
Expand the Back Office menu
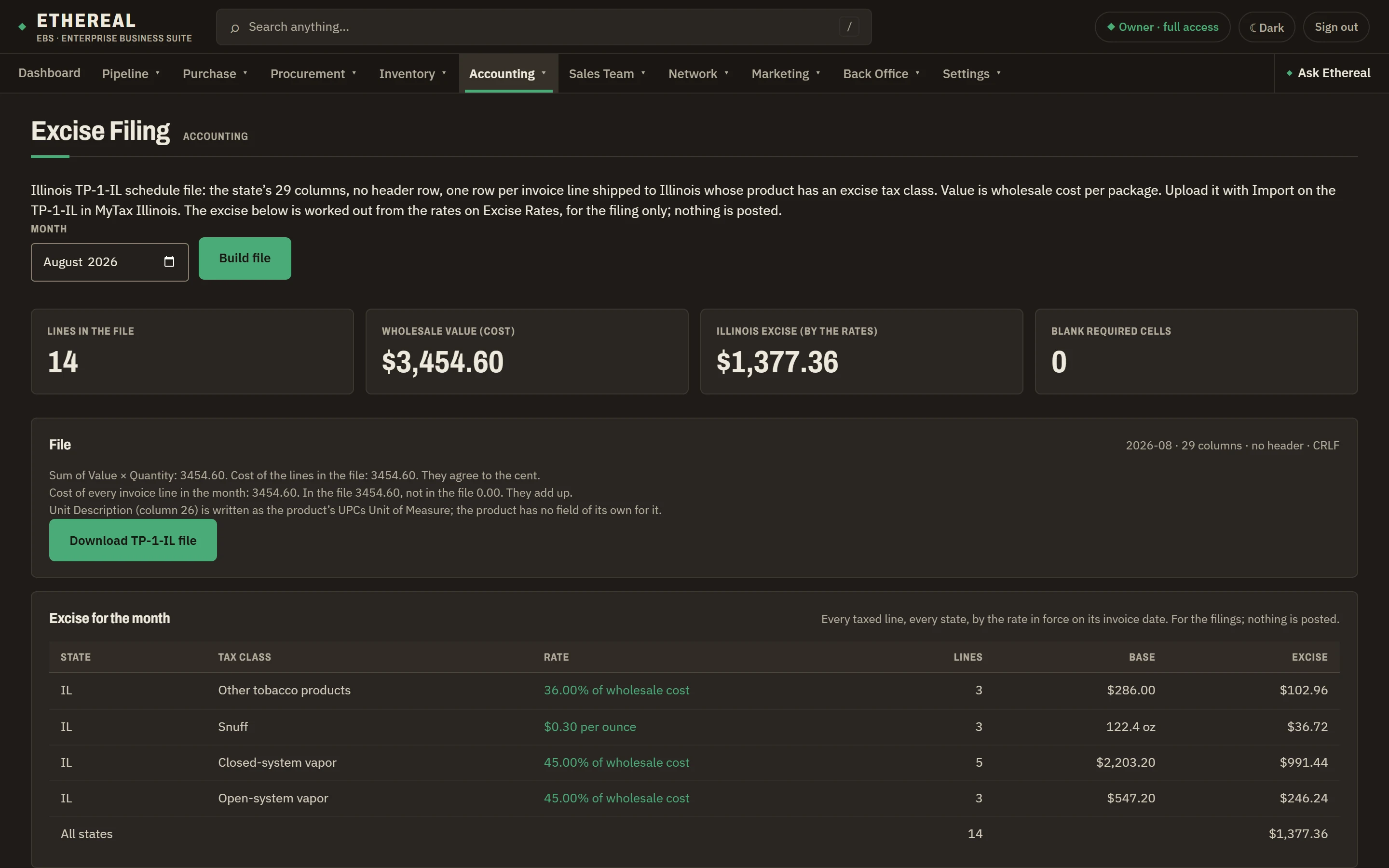pyautogui.click(x=881, y=73)
